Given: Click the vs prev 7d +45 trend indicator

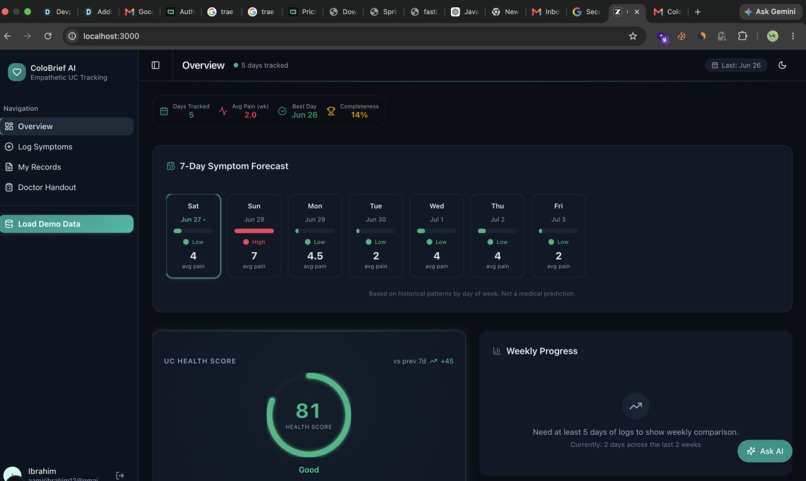Looking at the screenshot, I should [423, 361].
